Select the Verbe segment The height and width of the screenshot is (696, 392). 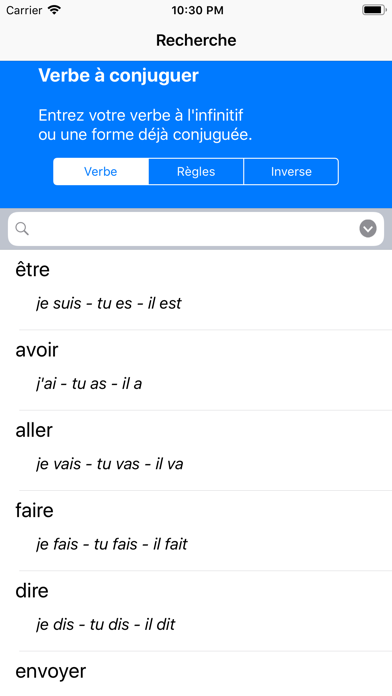[x=101, y=171]
